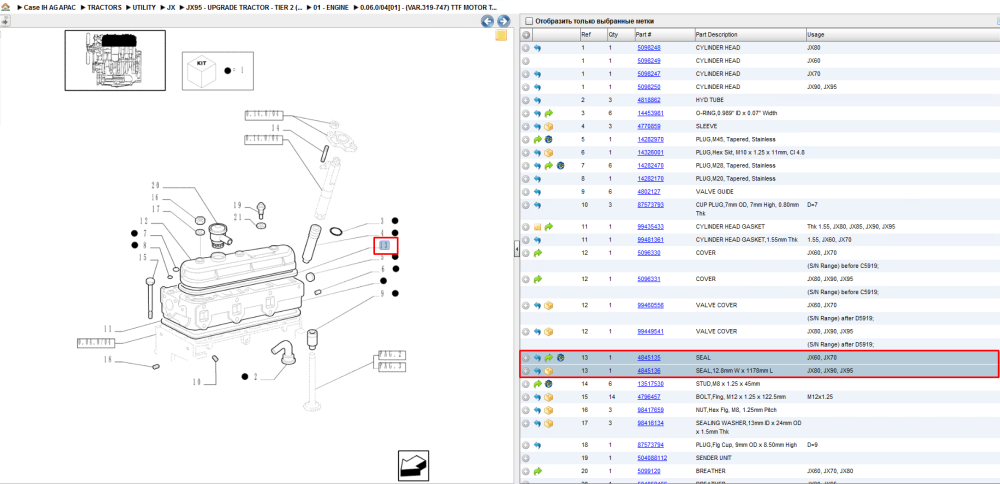Click the 'Usage' column header
Screen dimensions: 1000x484
coord(815,34)
